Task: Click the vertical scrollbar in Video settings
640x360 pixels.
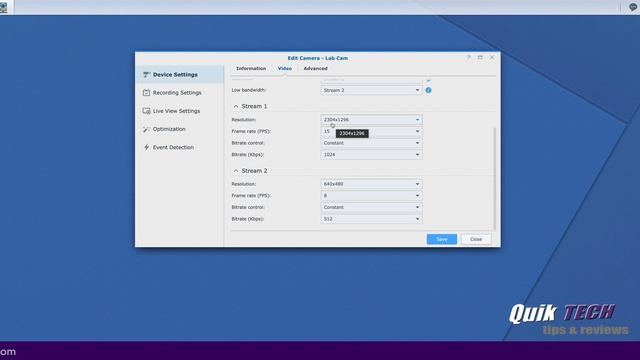Action: click(495, 178)
